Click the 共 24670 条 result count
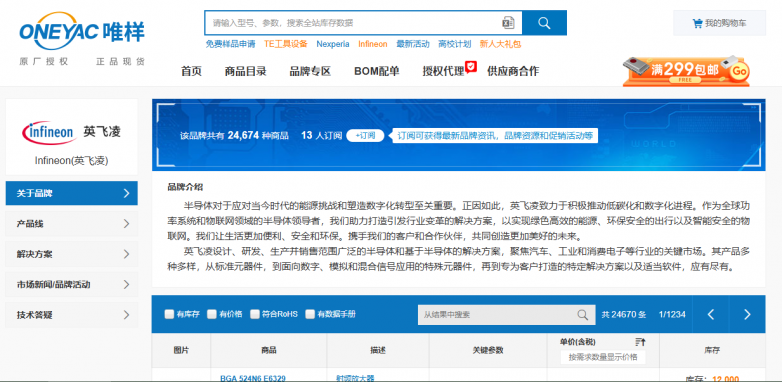Screen dimensions: 782x382 (623, 315)
